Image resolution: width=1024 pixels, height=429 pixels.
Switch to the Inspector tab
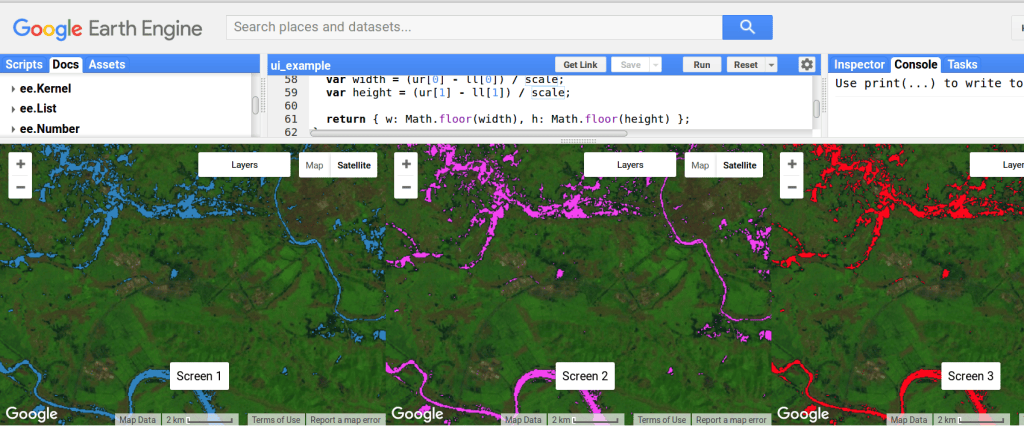point(859,65)
